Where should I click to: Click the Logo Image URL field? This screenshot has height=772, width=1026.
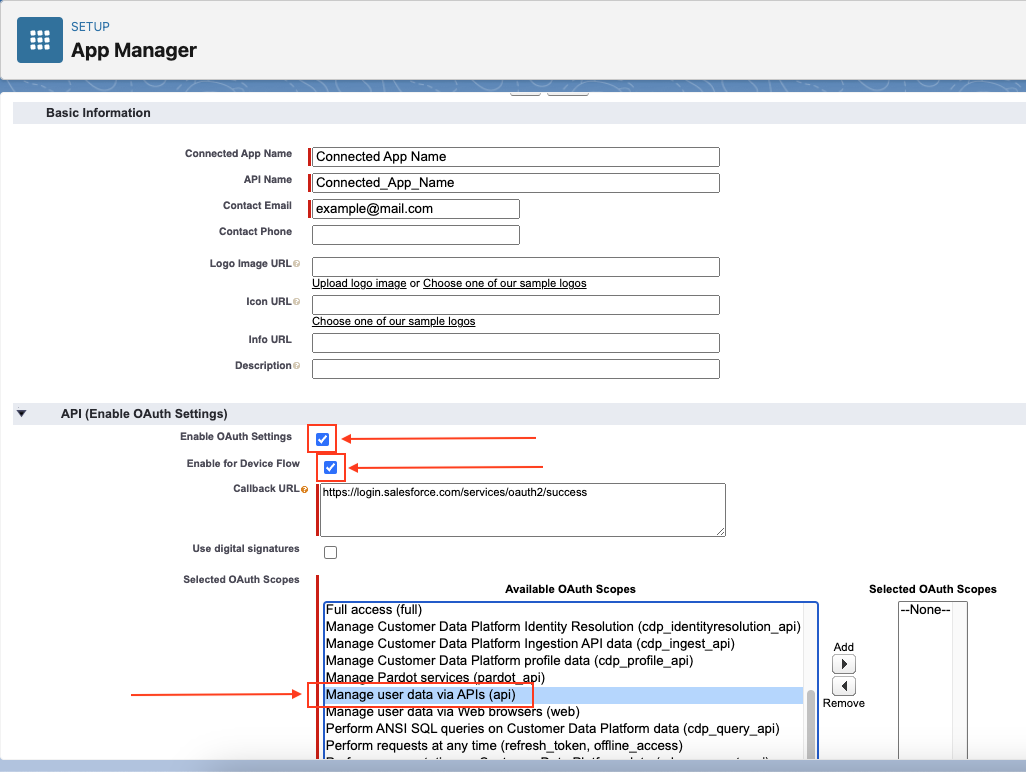[x=516, y=267]
